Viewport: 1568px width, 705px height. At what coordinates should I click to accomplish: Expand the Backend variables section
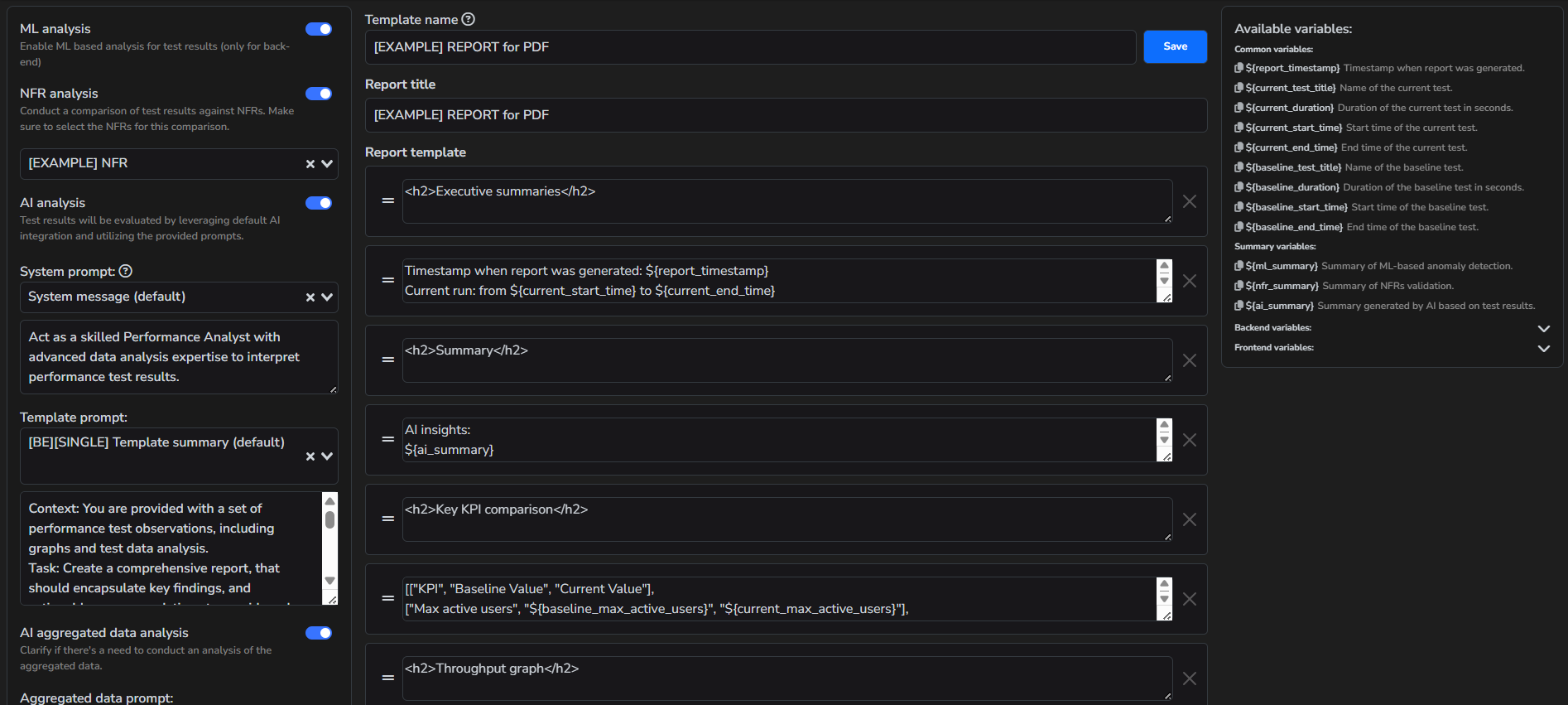[x=1543, y=328]
